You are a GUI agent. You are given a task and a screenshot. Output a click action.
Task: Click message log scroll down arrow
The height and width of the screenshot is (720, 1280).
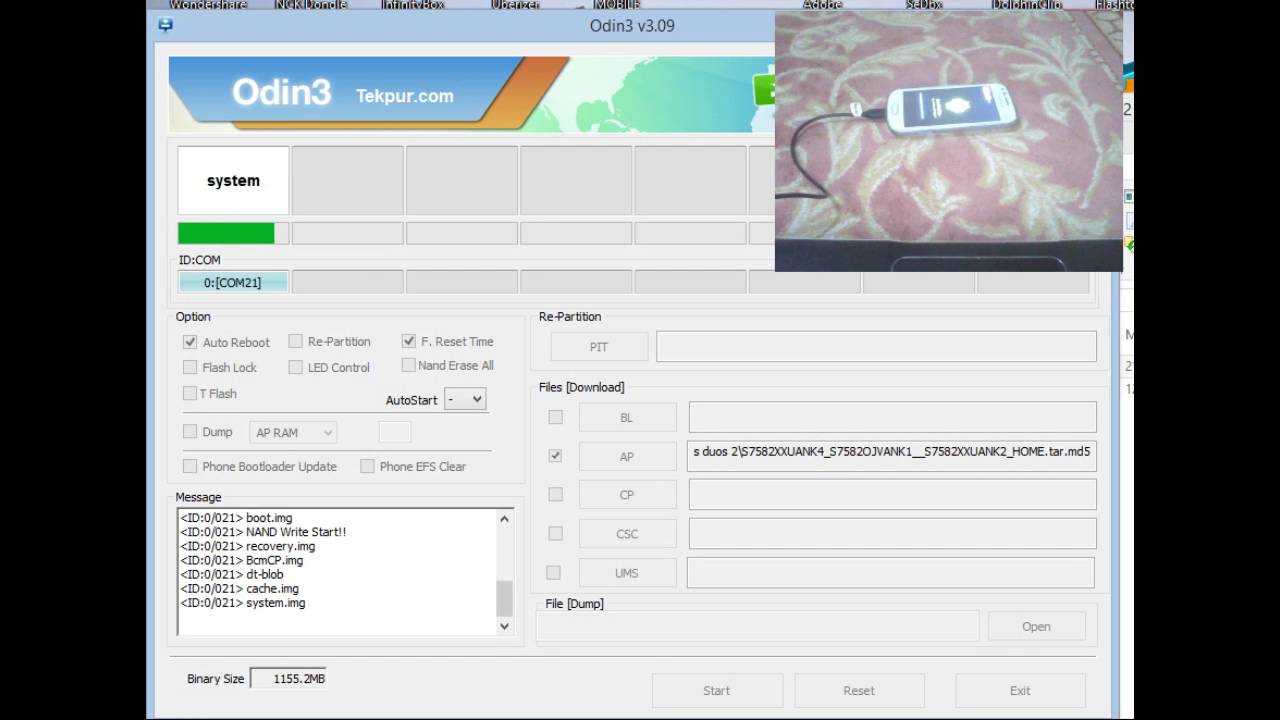pos(504,626)
